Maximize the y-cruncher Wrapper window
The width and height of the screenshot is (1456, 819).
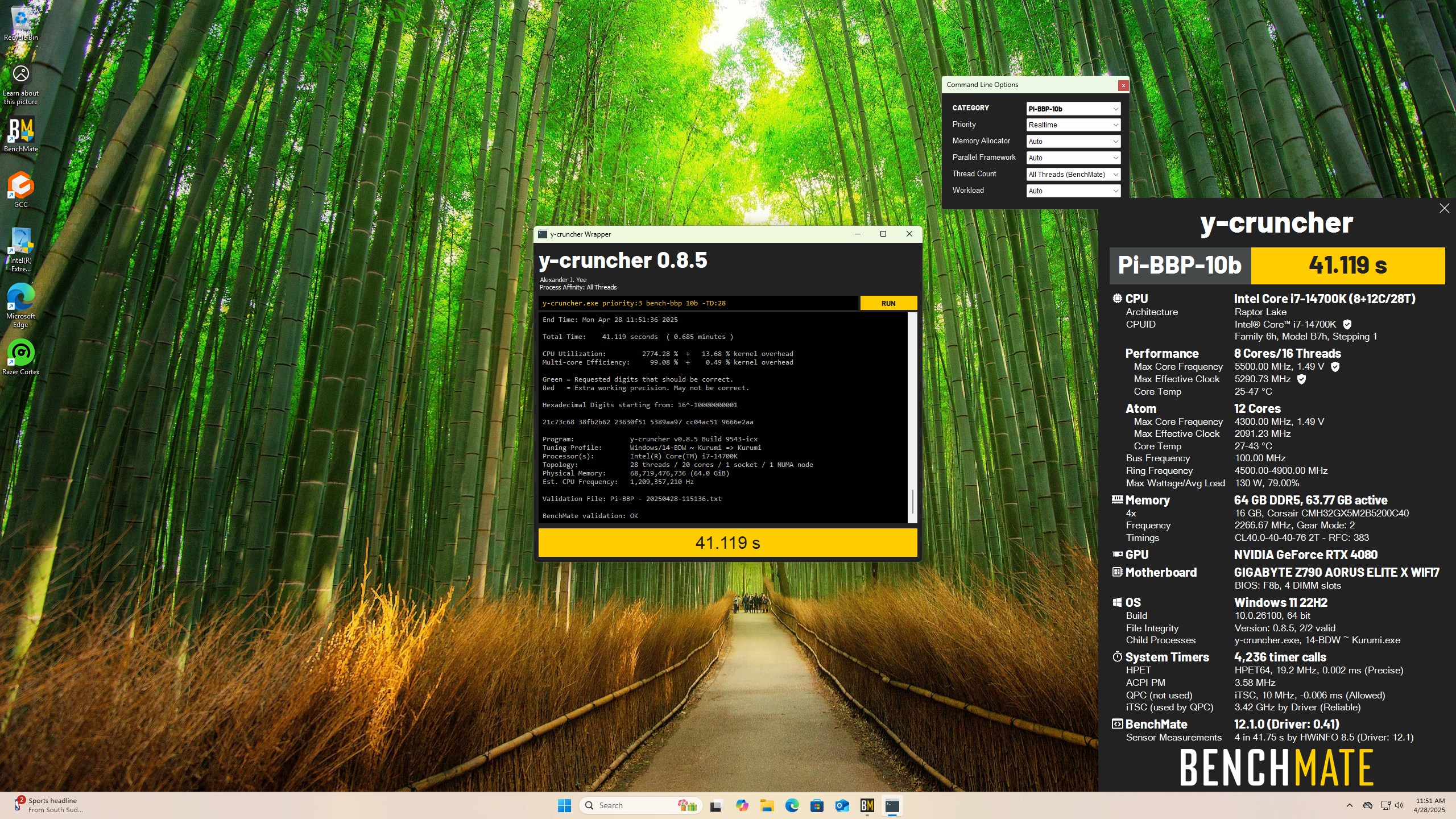click(x=883, y=234)
